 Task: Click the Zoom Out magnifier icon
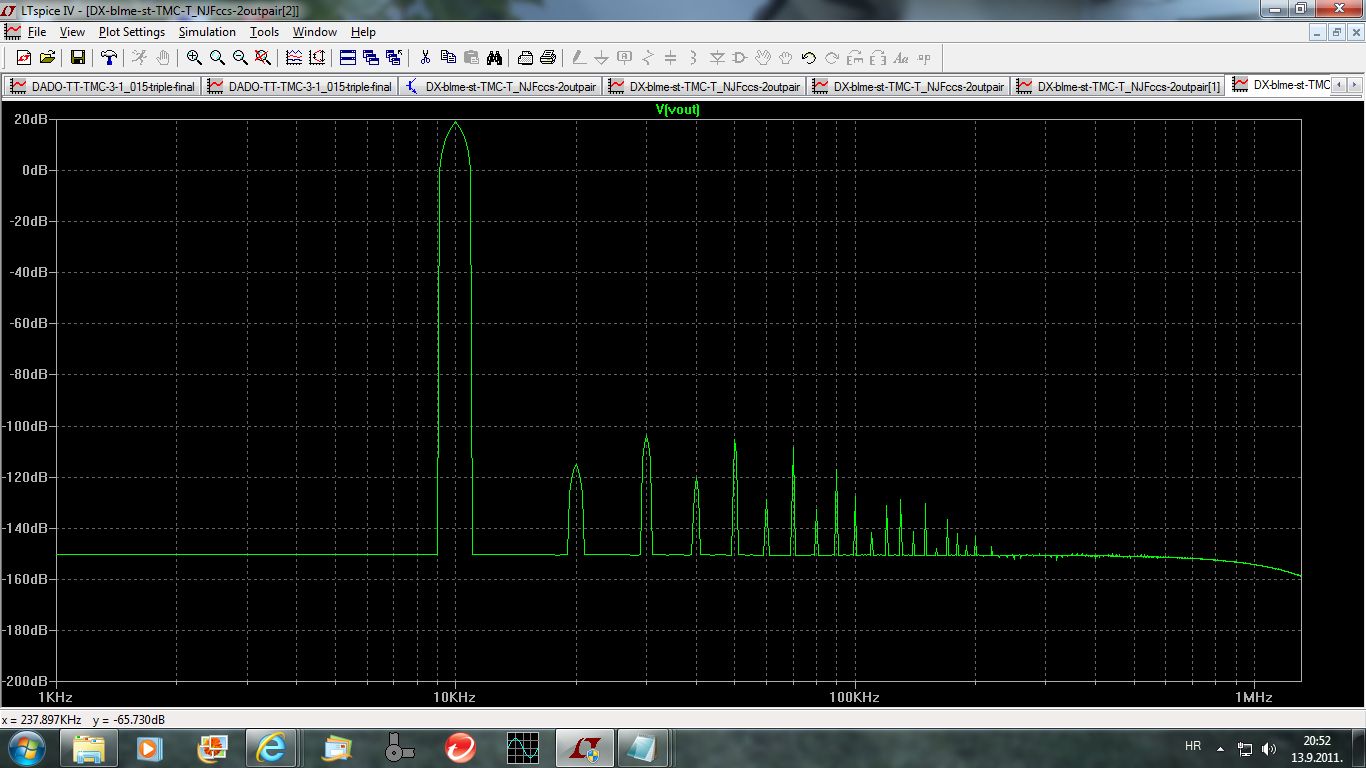click(x=240, y=58)
